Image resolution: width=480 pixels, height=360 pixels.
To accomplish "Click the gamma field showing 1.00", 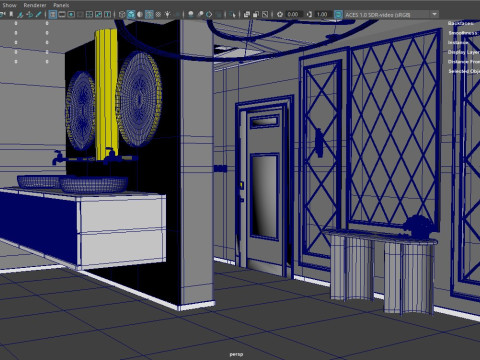I will coord(323,14).
